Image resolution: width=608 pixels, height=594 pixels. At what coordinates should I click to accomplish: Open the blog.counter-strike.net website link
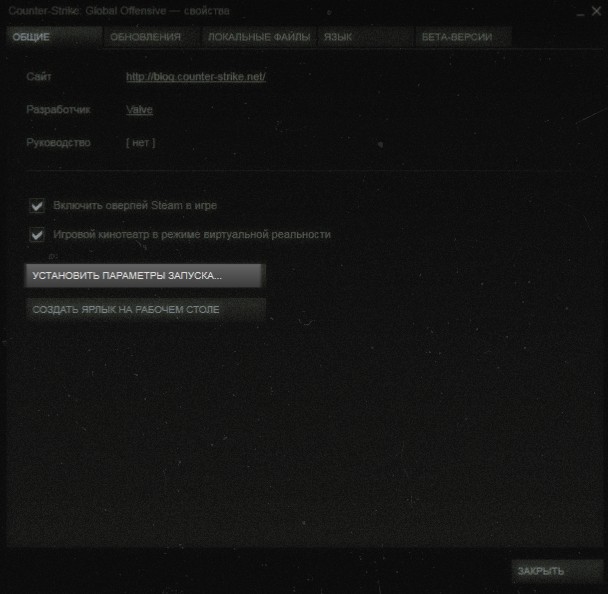196,77
